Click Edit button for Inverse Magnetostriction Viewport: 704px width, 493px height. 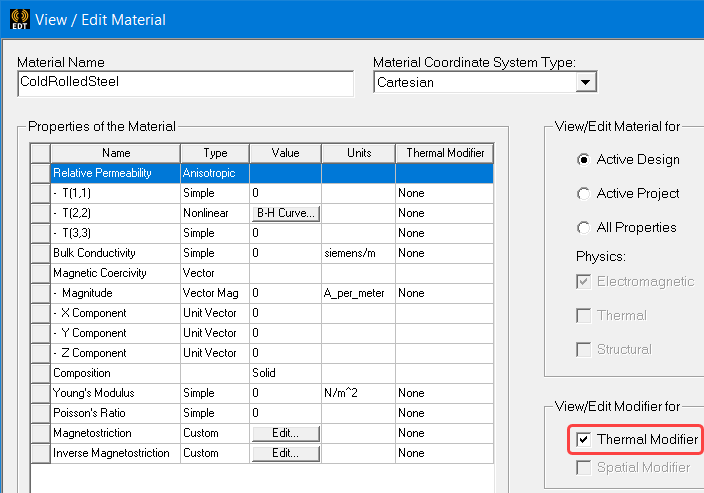(x=286, y=453)
